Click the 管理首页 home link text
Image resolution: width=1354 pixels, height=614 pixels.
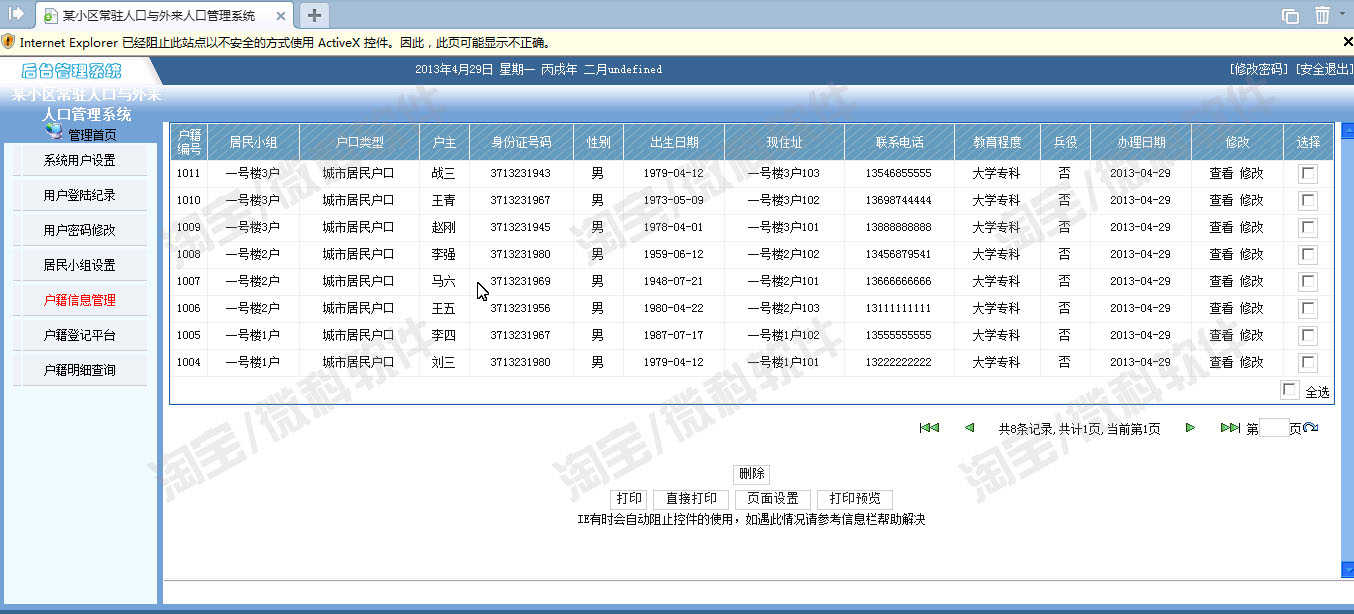point(92,134)
